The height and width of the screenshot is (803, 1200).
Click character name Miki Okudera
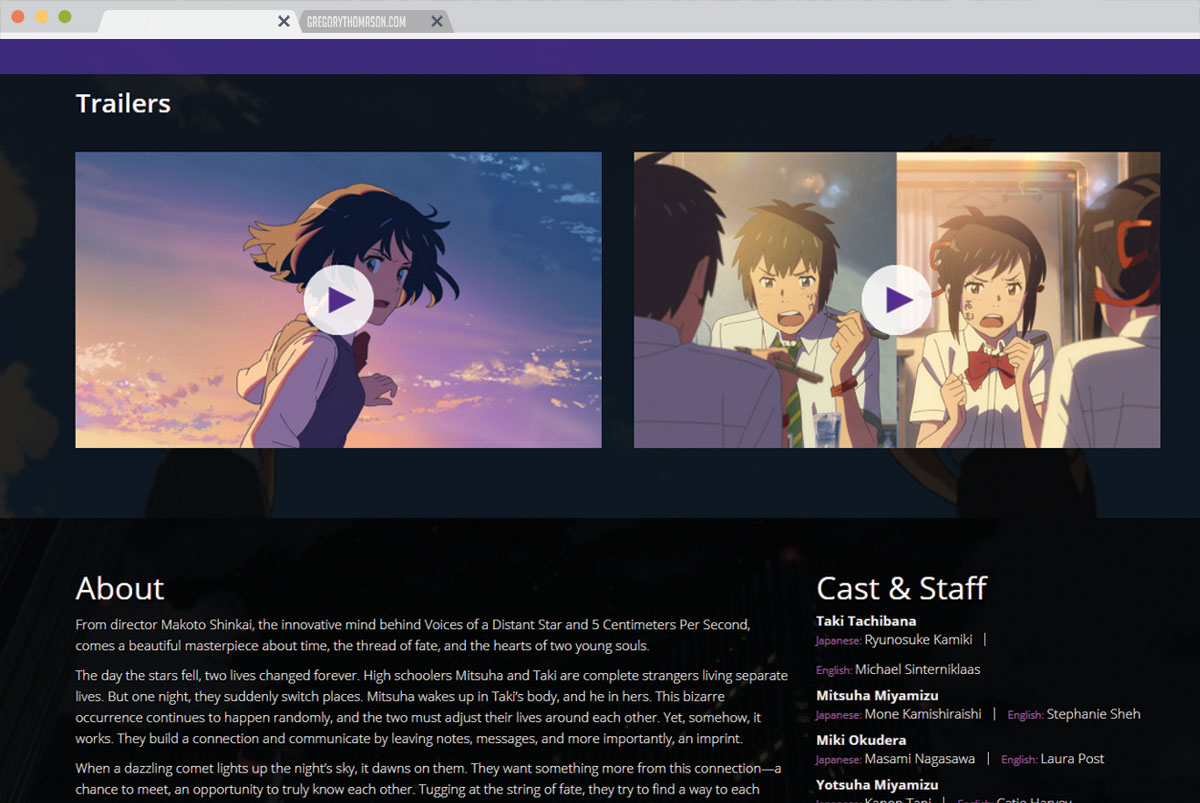tap(861, 740)
